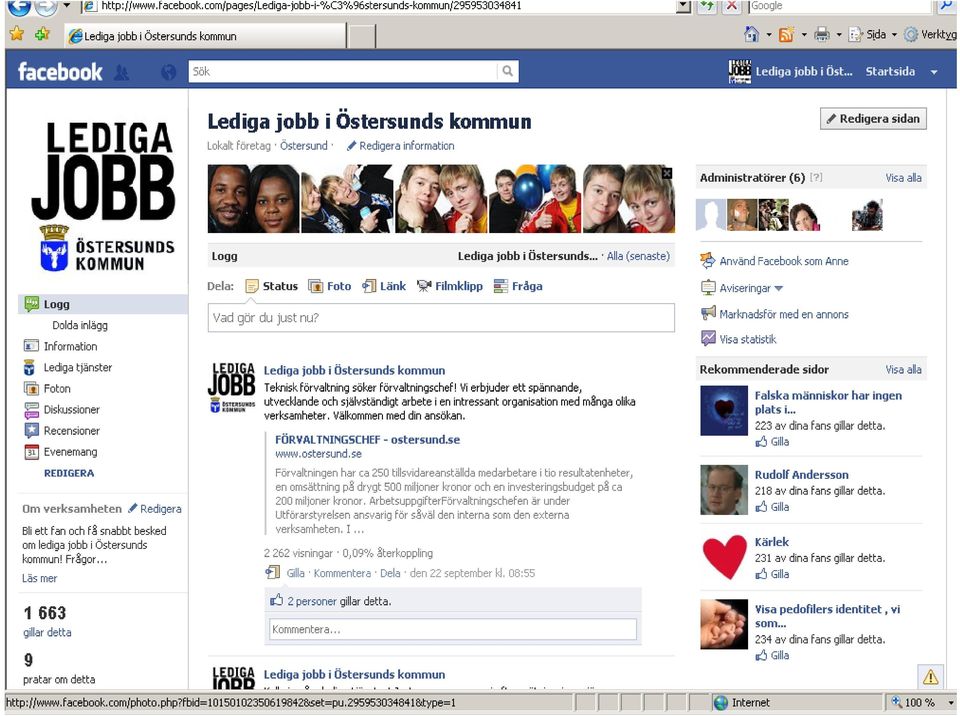Screen dimensions: 960x716
Task: Open the FÖRVALTNINGSCHEF - ostersund.se link
Action: pos(367,439)
